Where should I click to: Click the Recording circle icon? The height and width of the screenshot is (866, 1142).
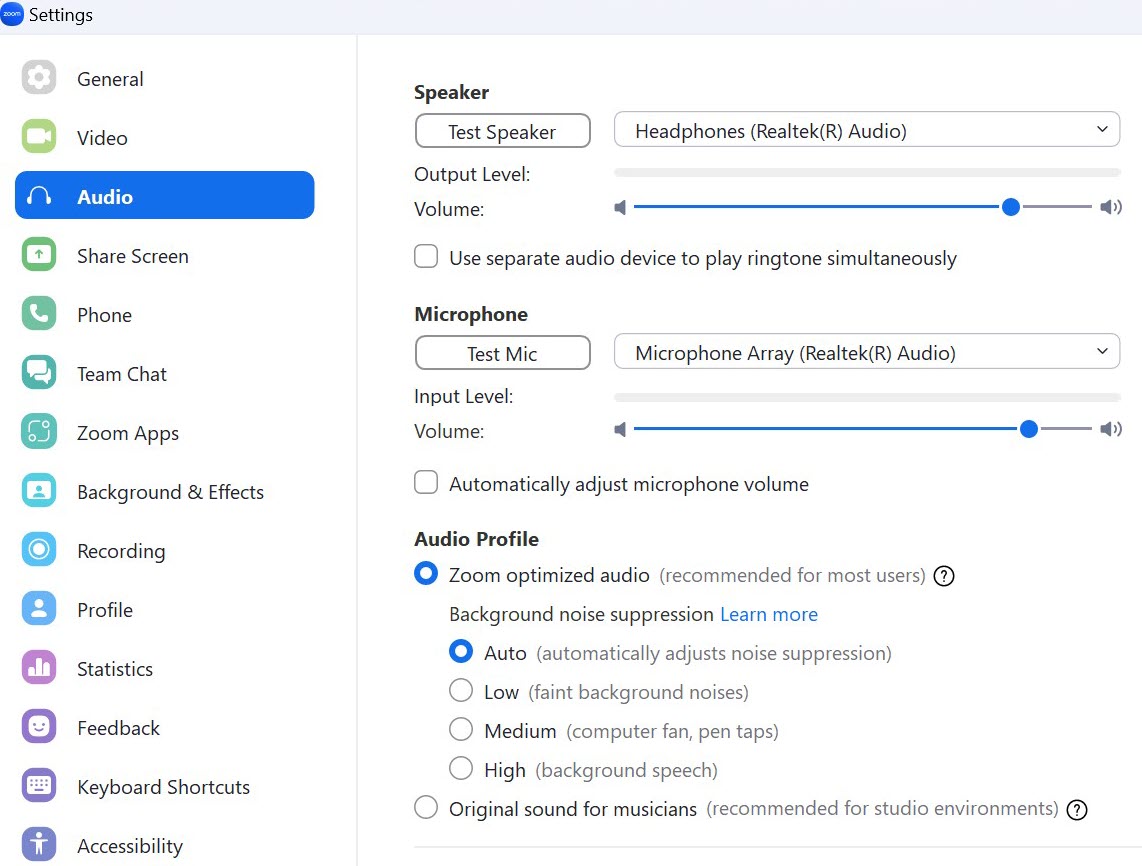[39, 550]
